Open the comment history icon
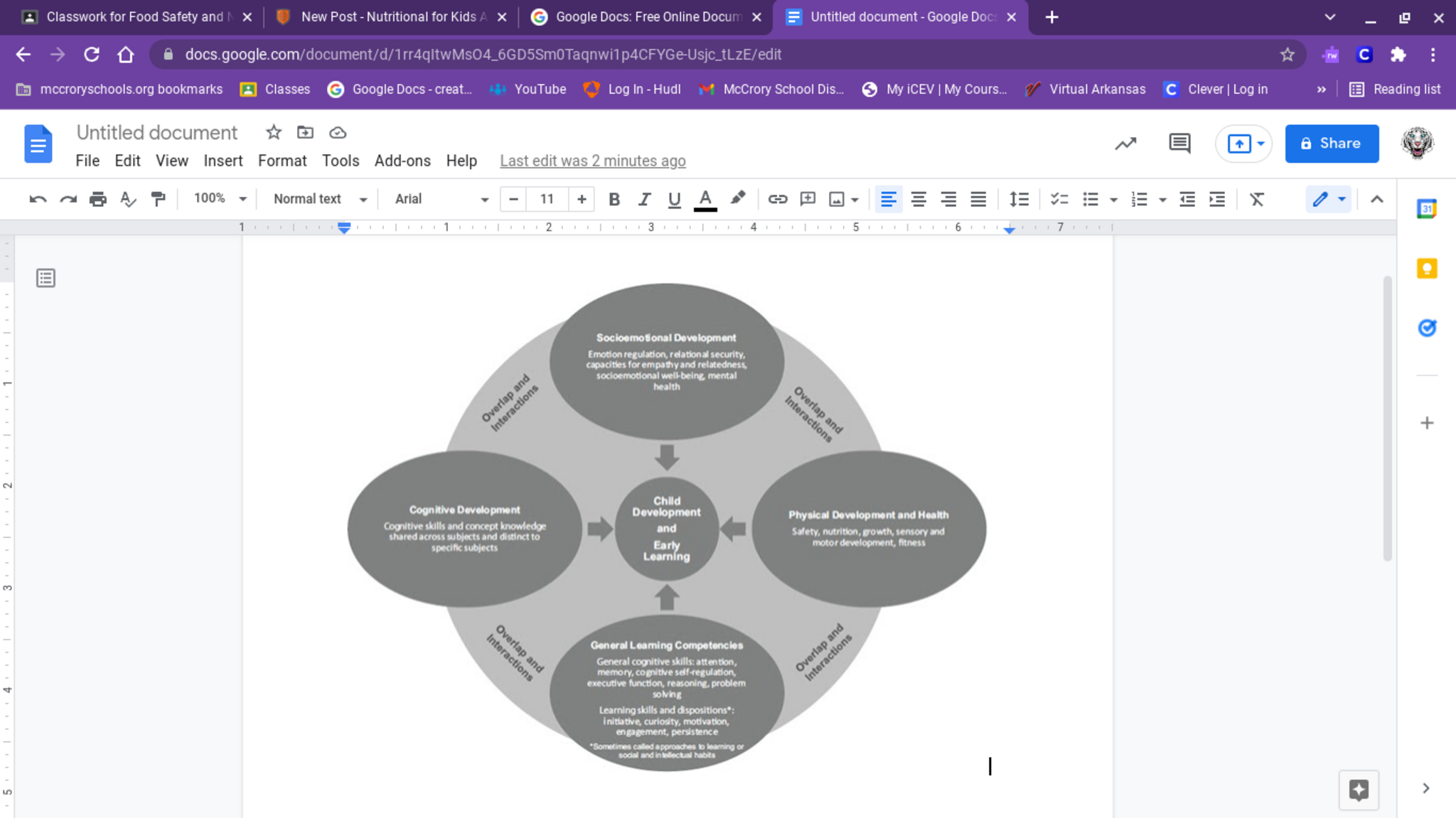The image size is (1456, 818). coord(1179,144)
